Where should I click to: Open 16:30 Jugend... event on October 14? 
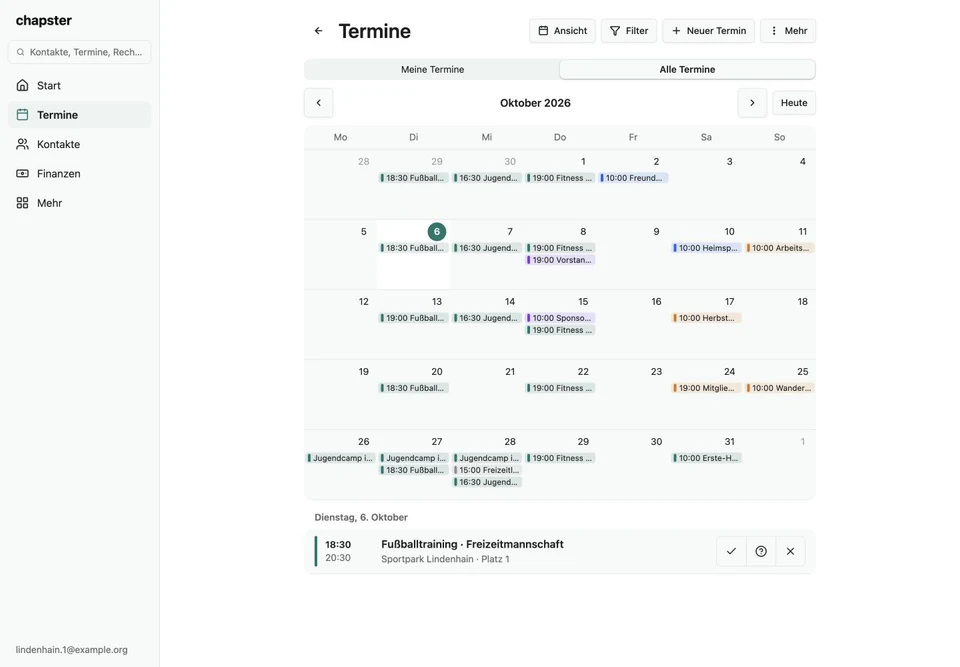click(x=487, y=318)
